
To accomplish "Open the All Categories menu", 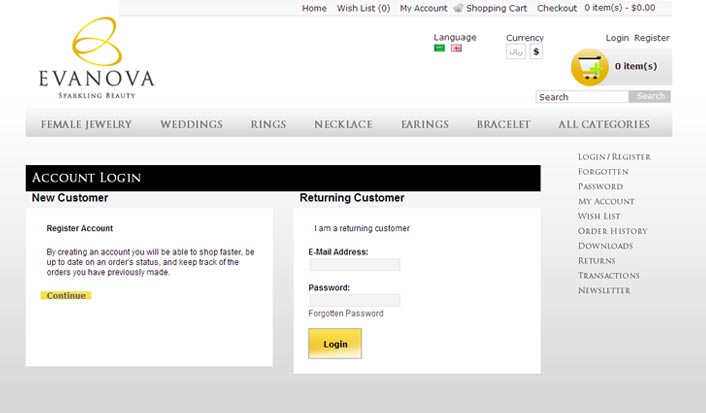I will pos(604,124).
